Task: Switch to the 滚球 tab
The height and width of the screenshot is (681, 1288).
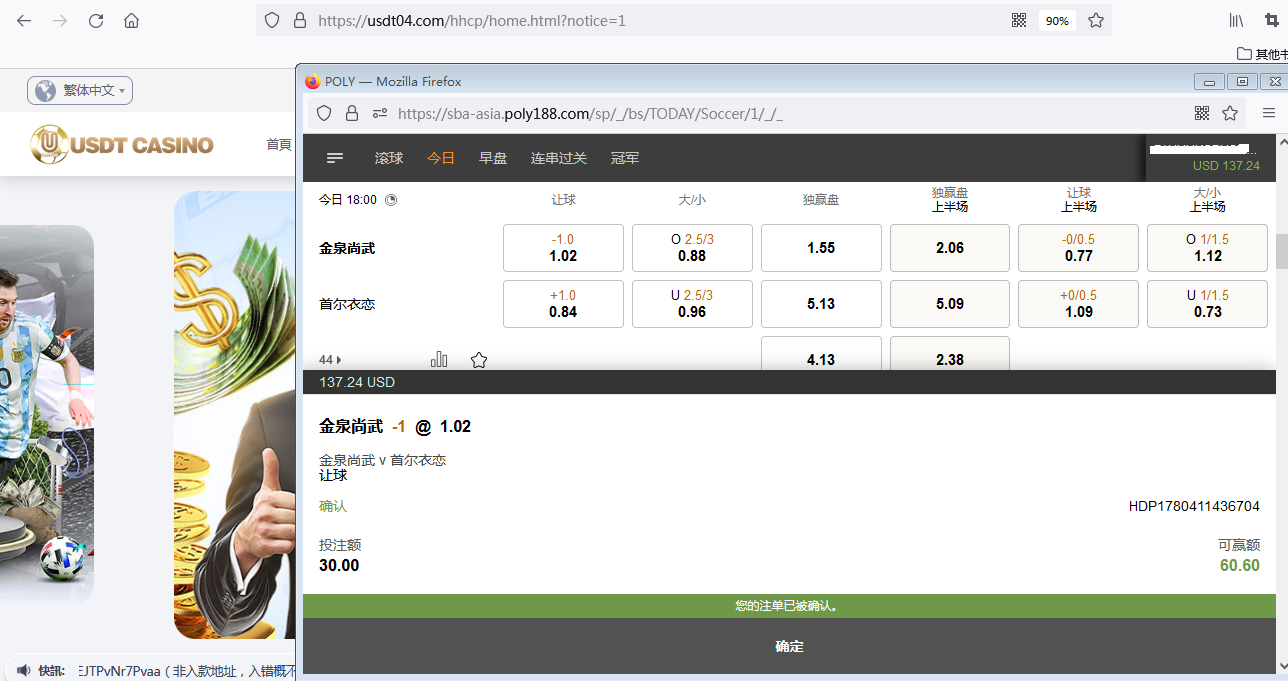Action: point(389,158)
